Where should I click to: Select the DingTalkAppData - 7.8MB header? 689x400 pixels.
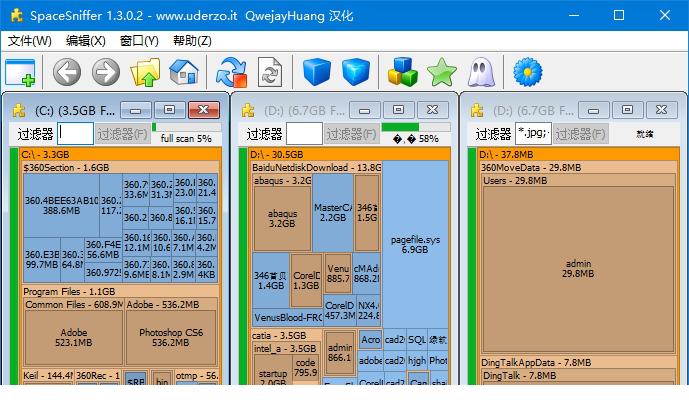click(579, 363)
